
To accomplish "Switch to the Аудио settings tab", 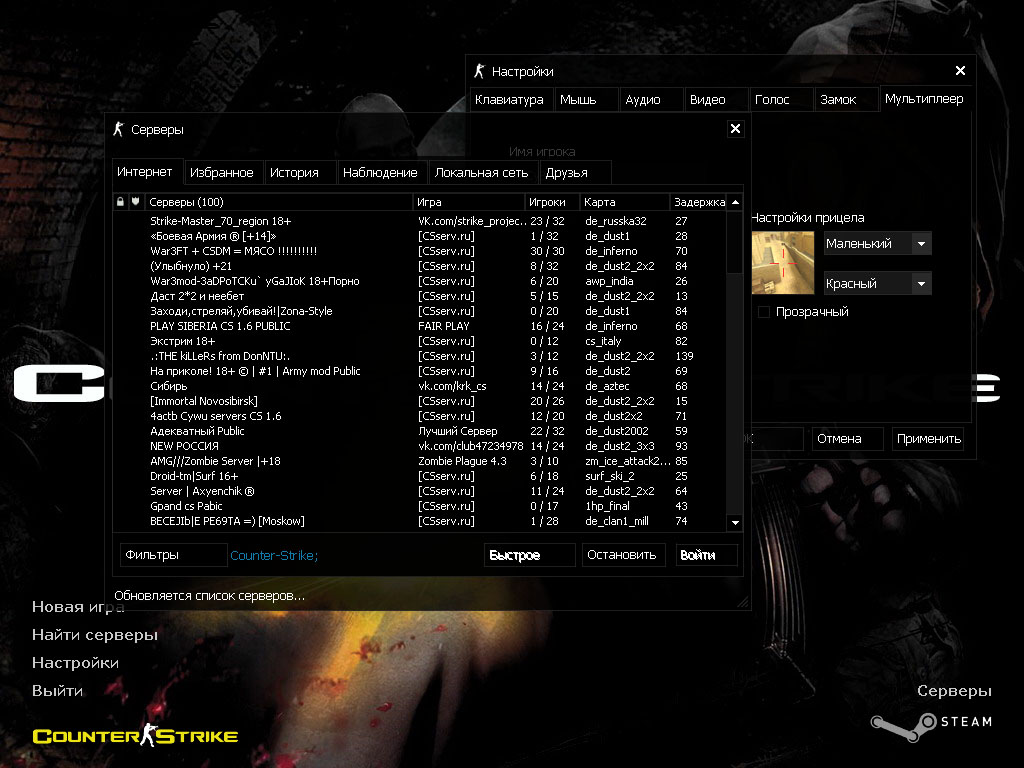I will tap(650, 99).
